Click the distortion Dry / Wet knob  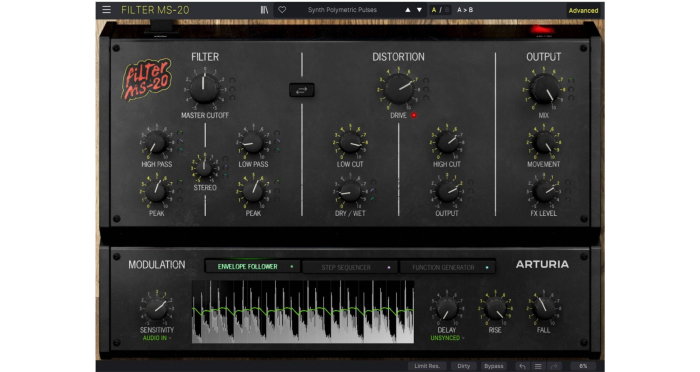pos(350,192)
